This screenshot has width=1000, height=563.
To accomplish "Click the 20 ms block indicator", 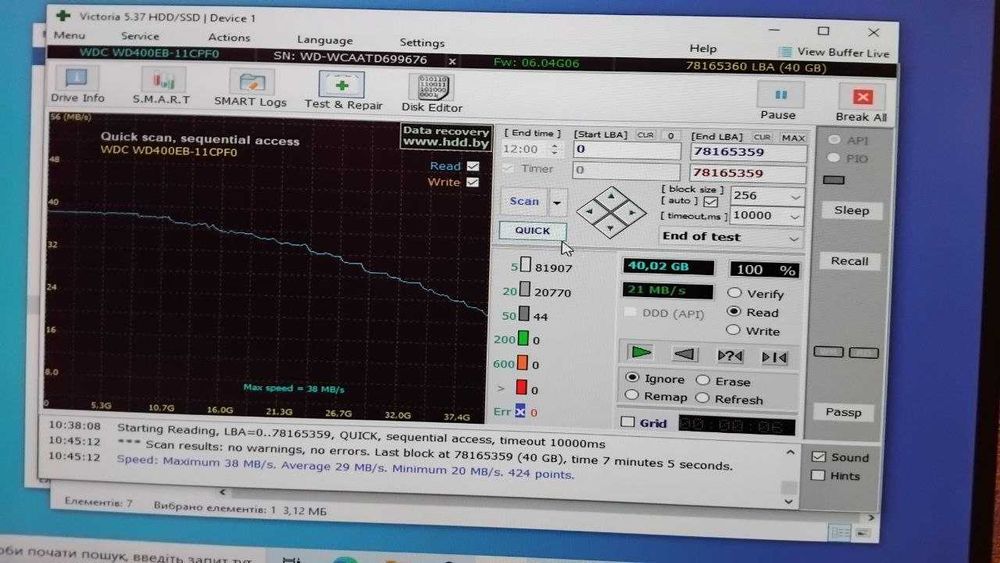I will click(524, 289).
